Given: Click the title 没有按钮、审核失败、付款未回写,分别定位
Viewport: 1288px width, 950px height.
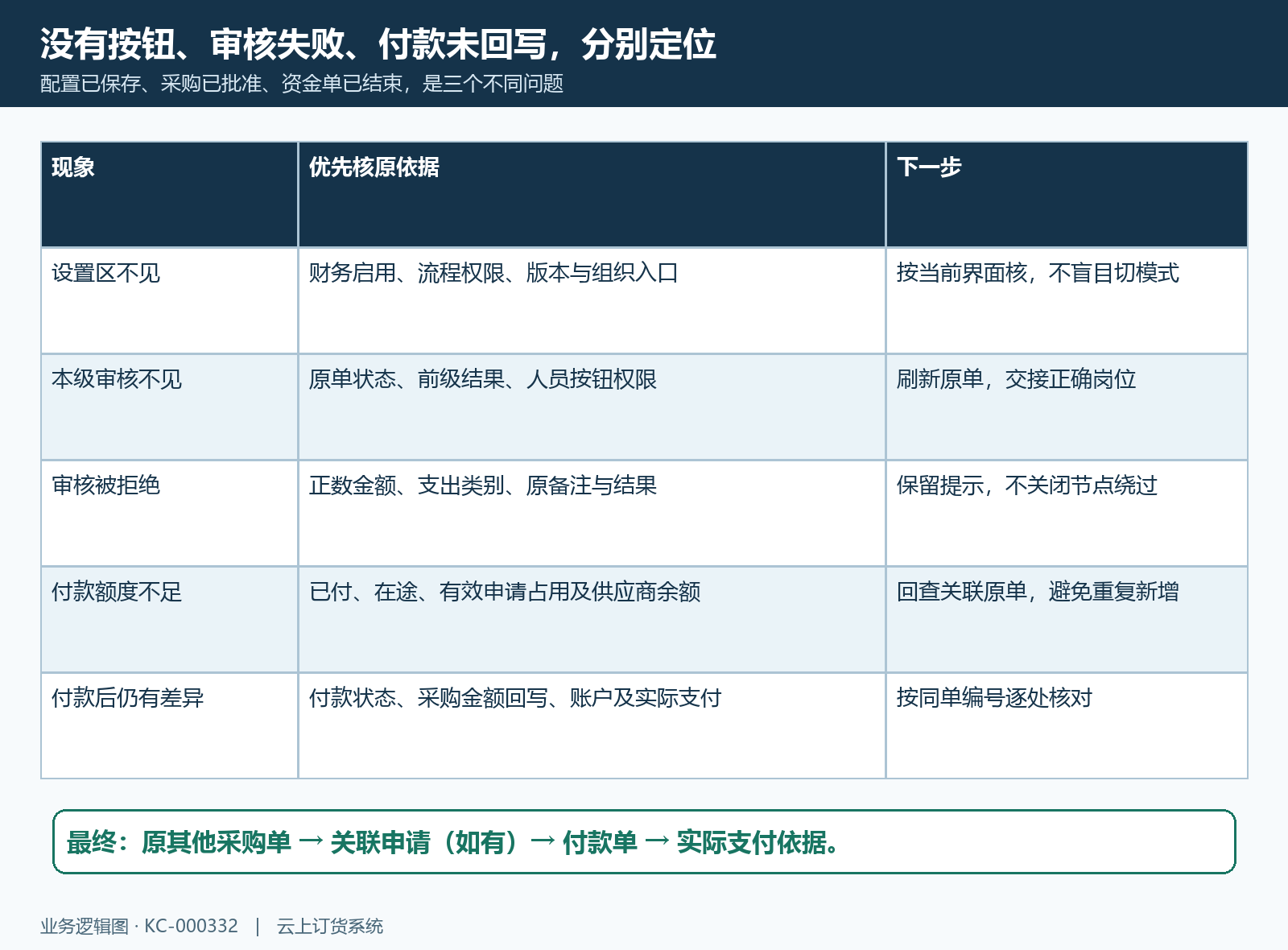Looking at the screenshot, I should 378,44.
